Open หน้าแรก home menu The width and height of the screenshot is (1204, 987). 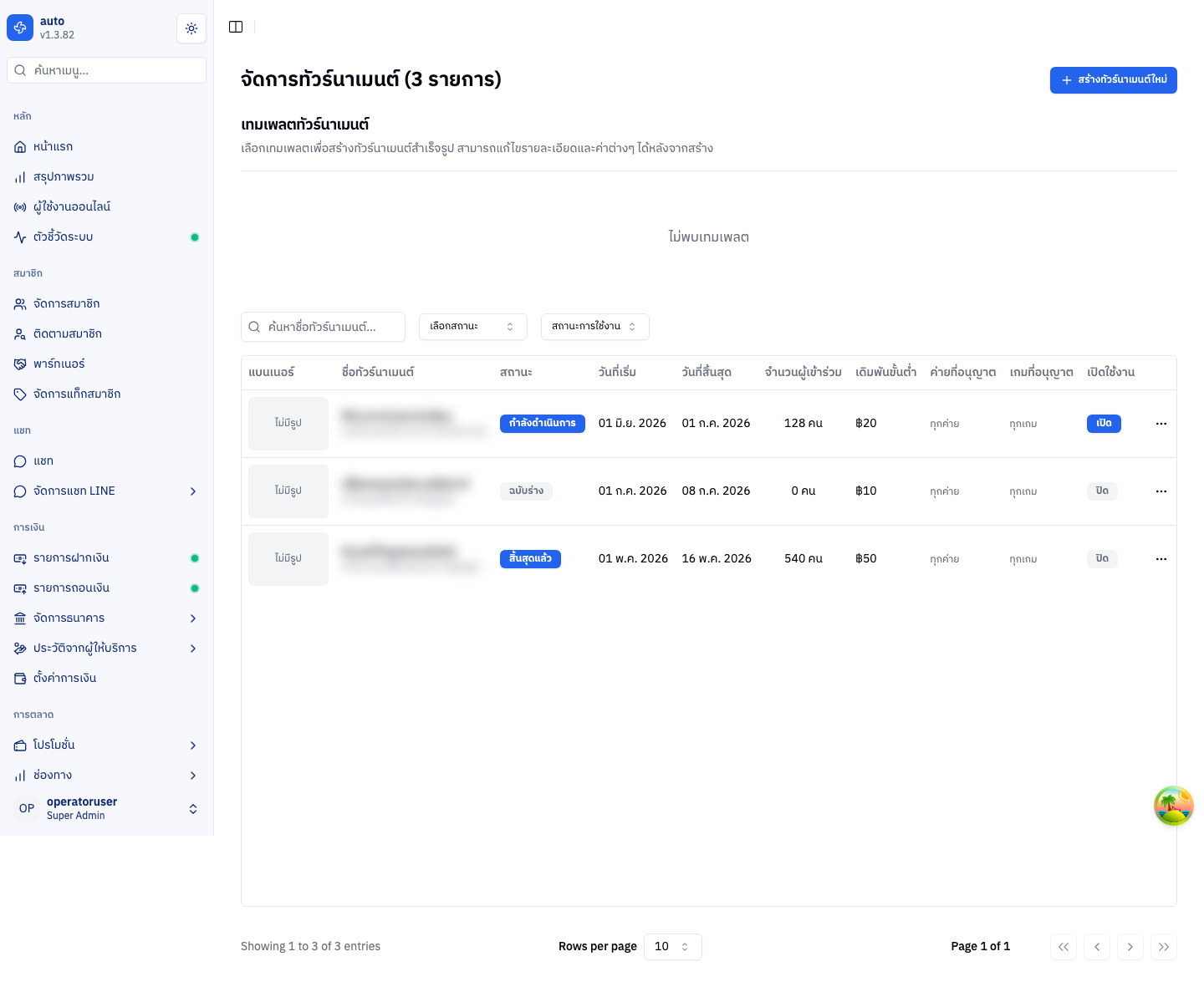click(x=107, y=146)
